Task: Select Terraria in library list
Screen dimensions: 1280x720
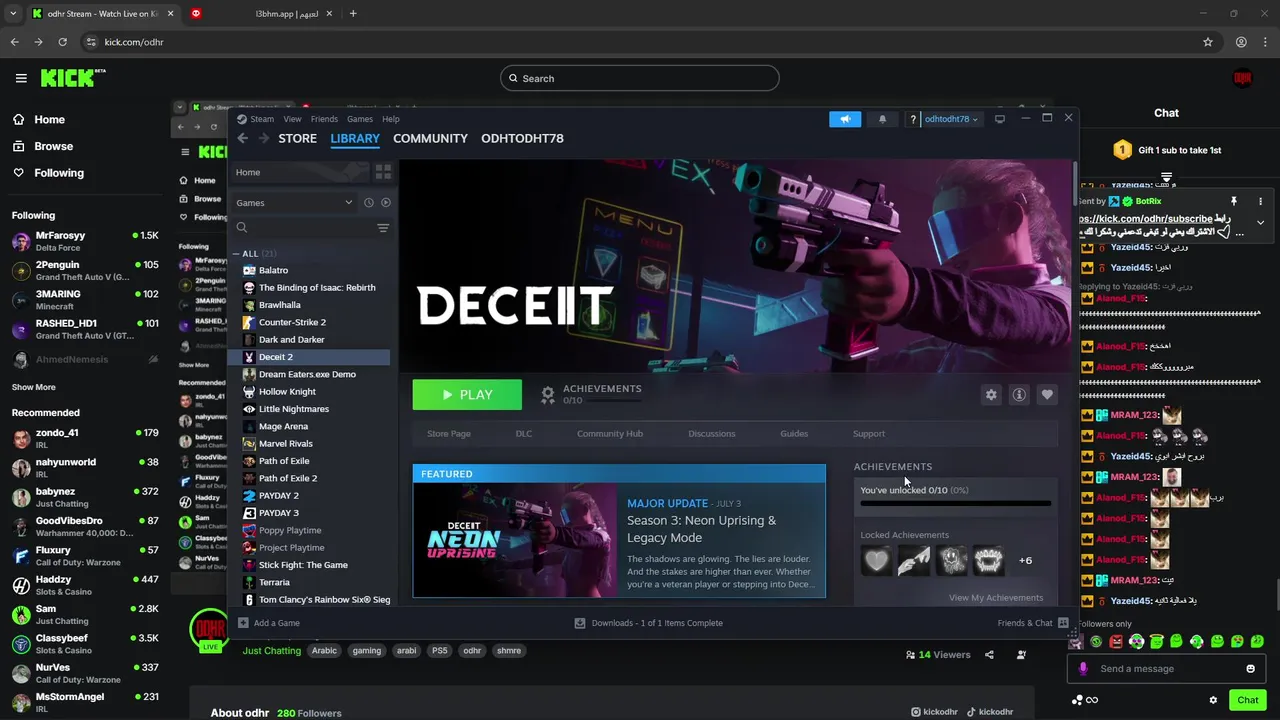Action: tap(274, 582)
